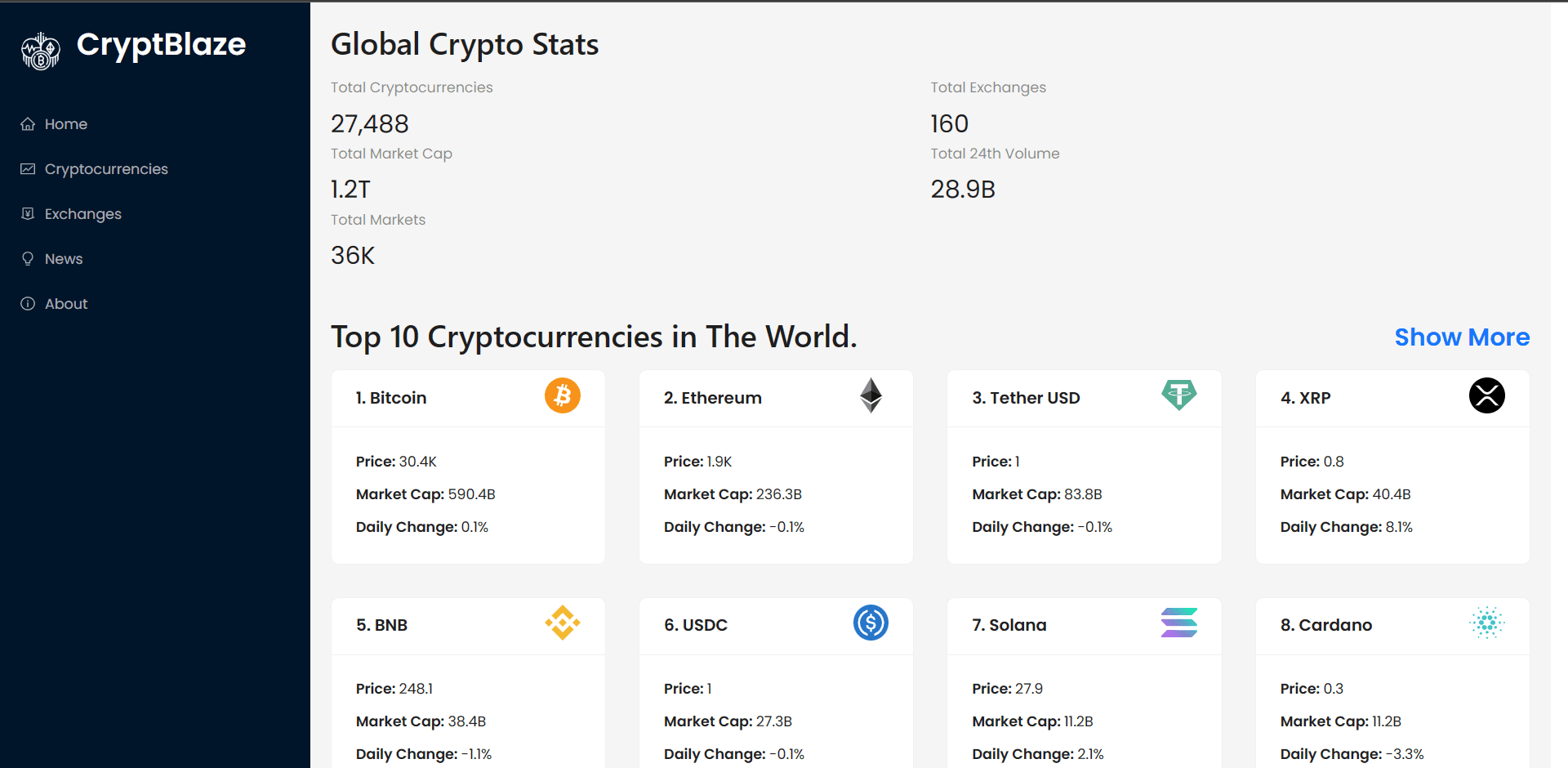The image size is (1568, 768).
Task: Click the black XRP icon
Action: pyautogui.click(x=1487, y=395)
